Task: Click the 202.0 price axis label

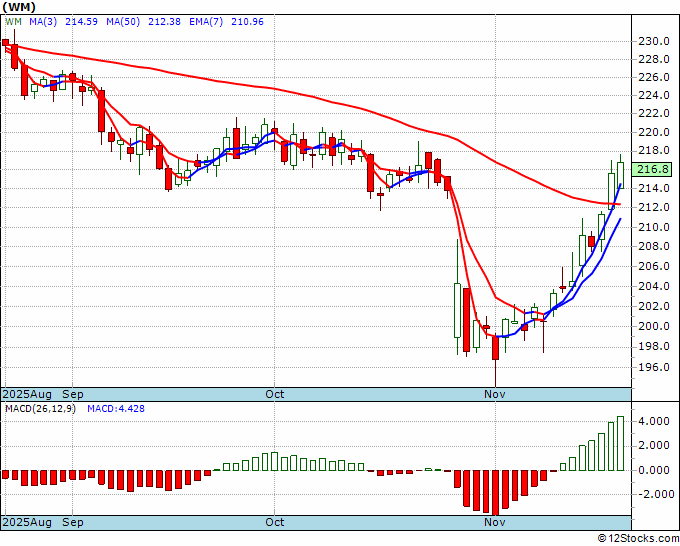Action: coord(654,306)
